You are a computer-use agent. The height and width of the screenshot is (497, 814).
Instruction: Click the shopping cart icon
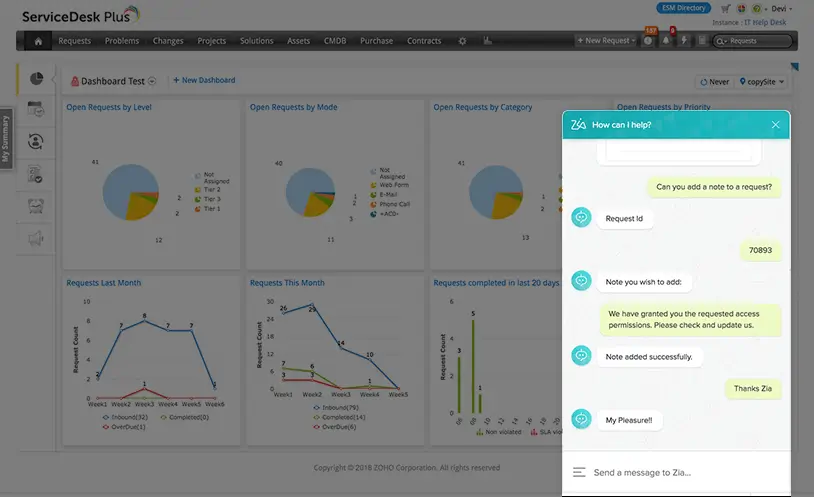pos(725,8)
